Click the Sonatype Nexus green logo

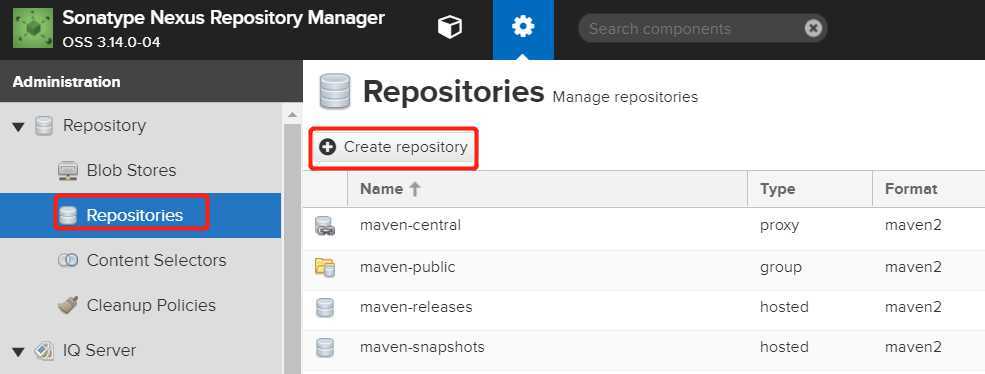coord(33,28)
